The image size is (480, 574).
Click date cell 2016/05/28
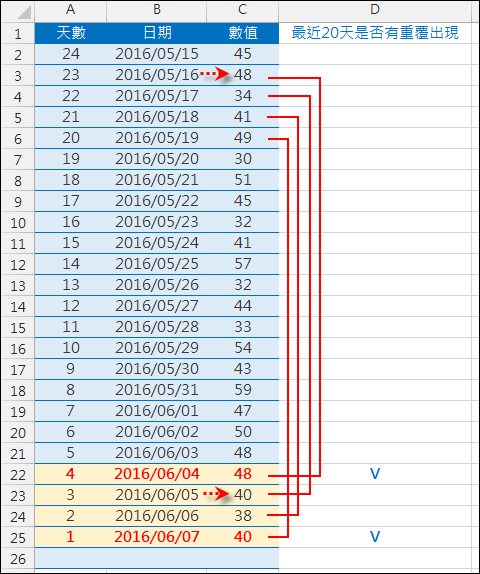(157, 327)
